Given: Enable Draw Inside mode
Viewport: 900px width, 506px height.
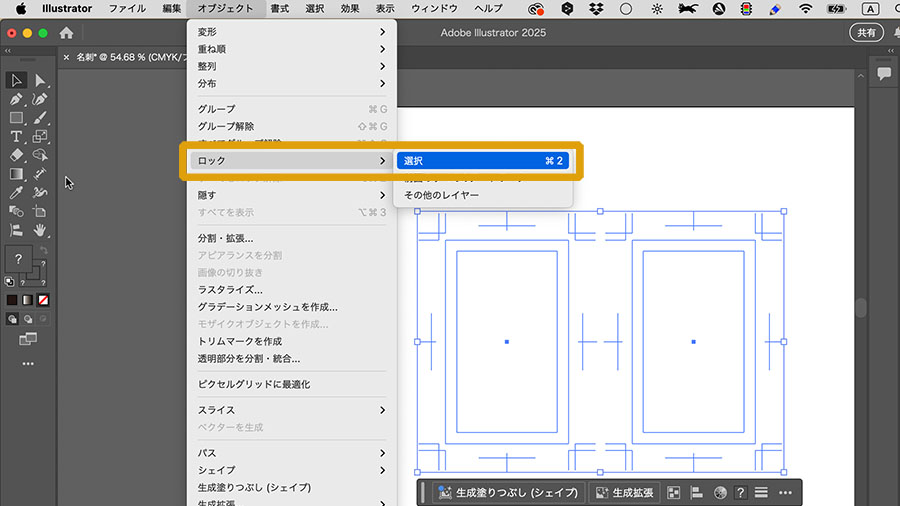Looking at the screenshot, I should (43, 319).
